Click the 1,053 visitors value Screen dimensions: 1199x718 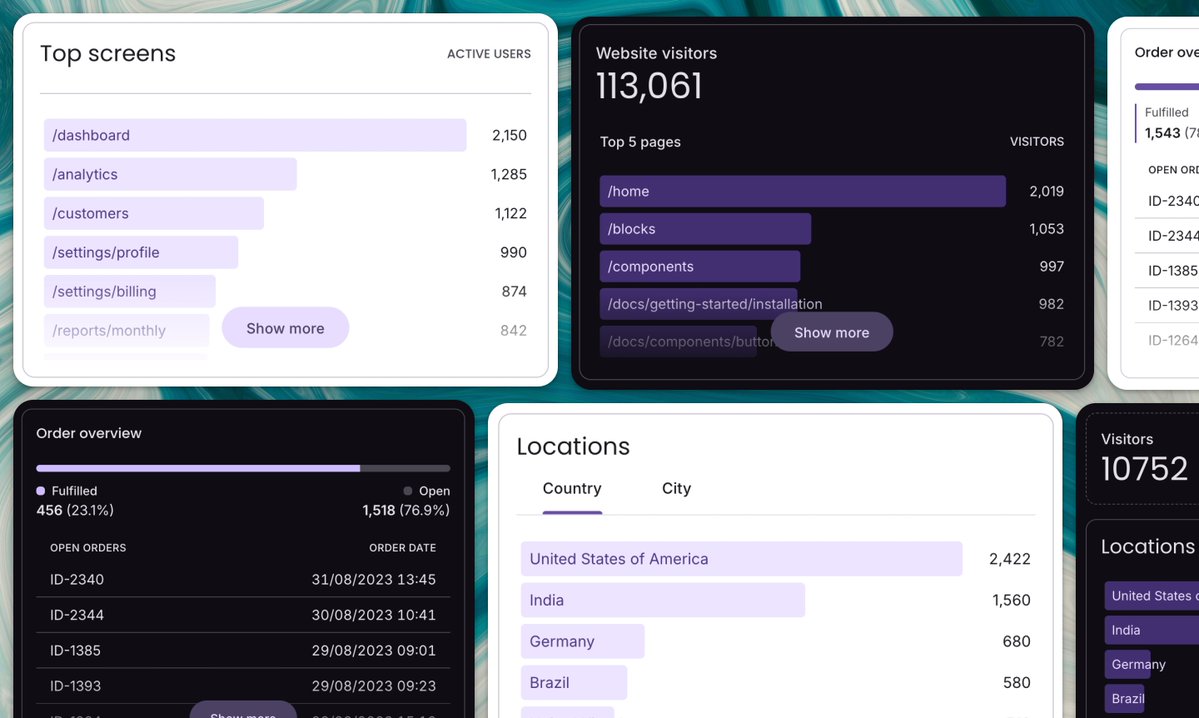tap(1046, 229)
